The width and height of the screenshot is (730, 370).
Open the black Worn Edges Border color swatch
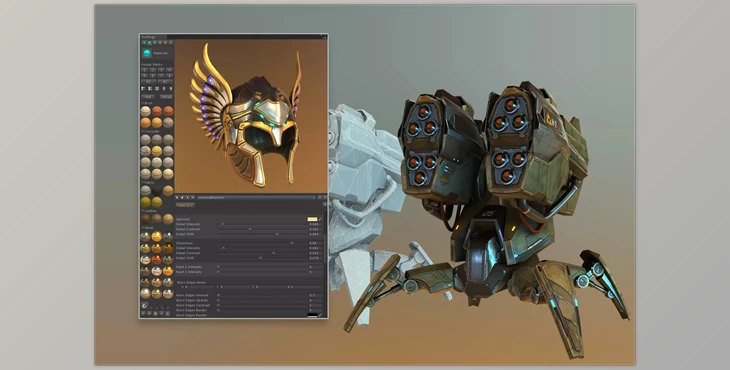tap(312, 315)
